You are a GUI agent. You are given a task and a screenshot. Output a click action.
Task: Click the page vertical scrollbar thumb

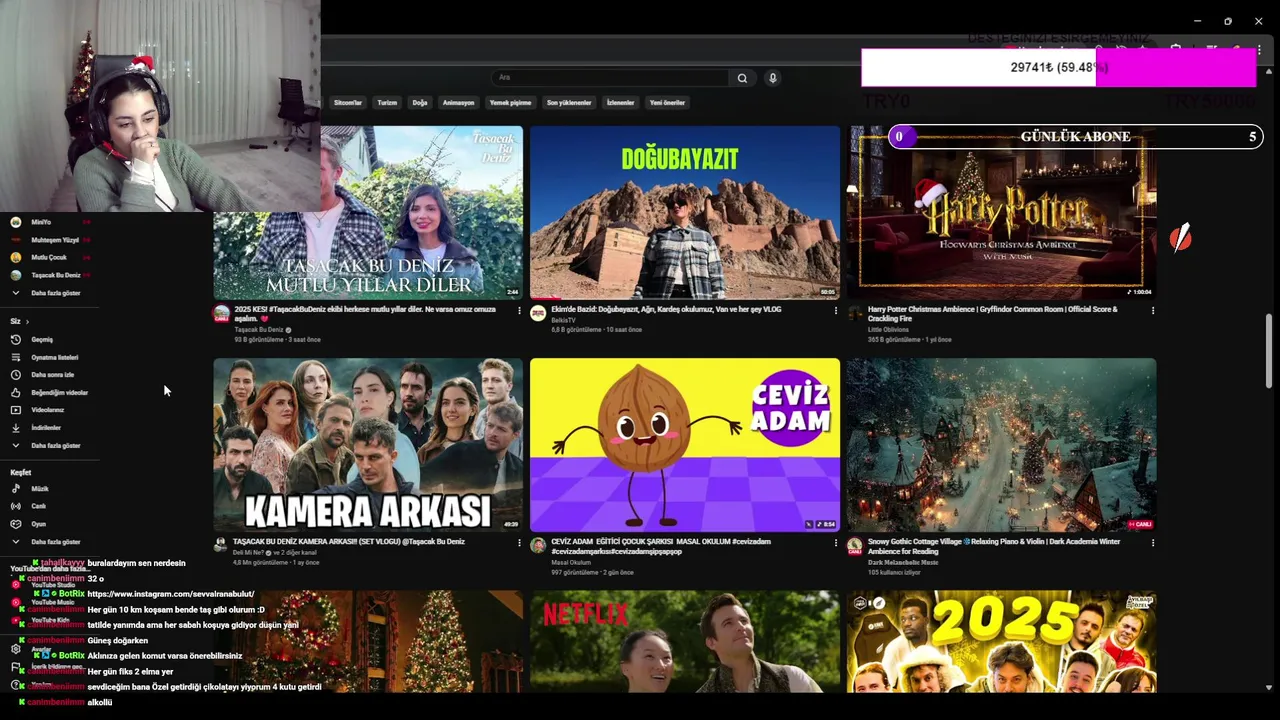click(x=1269, y=349)
